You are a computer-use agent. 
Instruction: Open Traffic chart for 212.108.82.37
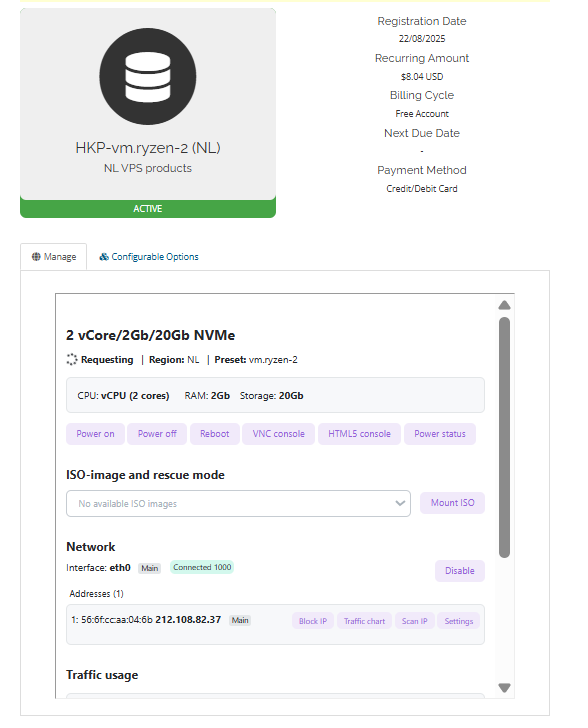pos(364,621)
